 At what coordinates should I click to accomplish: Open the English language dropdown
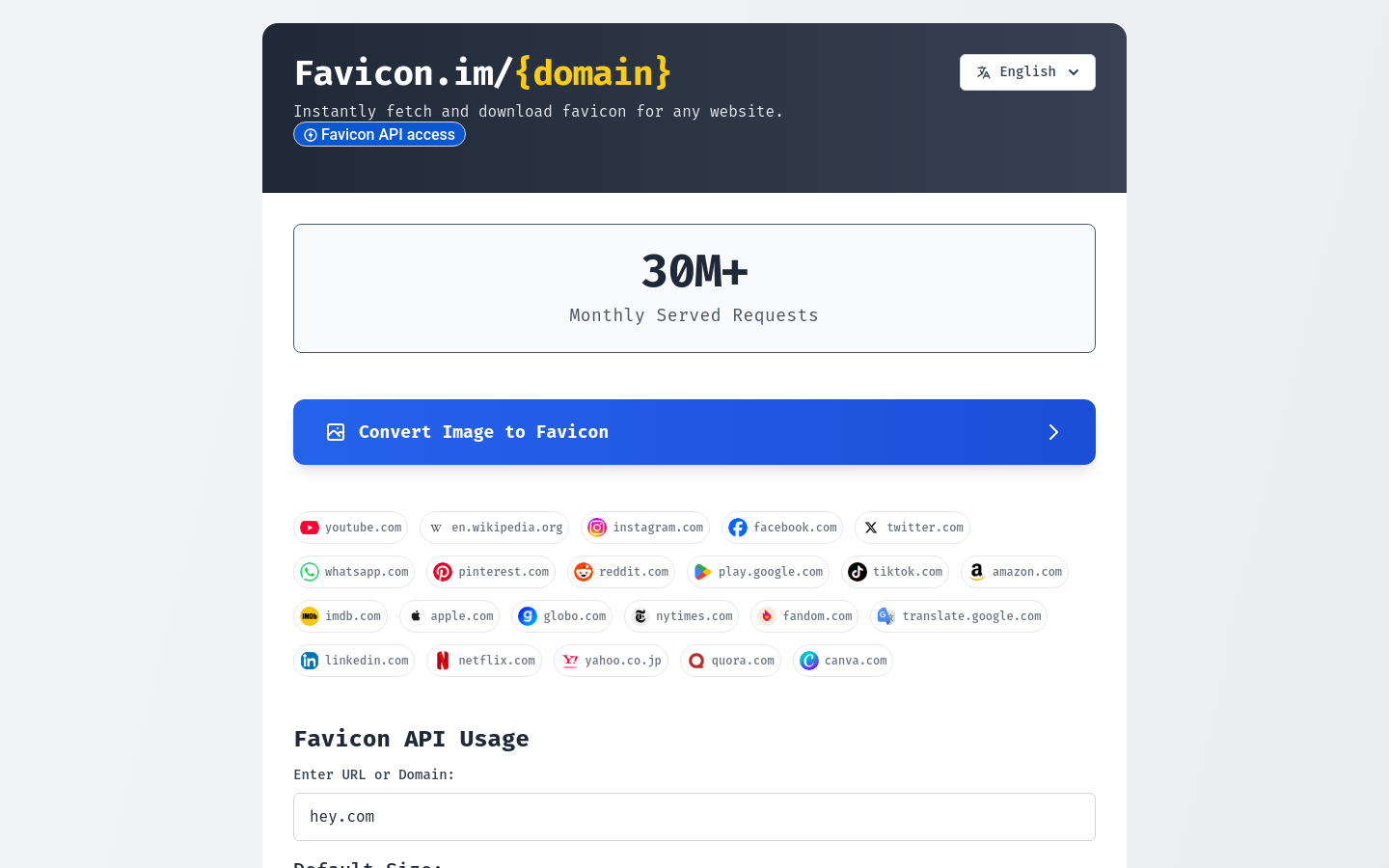1027,72
